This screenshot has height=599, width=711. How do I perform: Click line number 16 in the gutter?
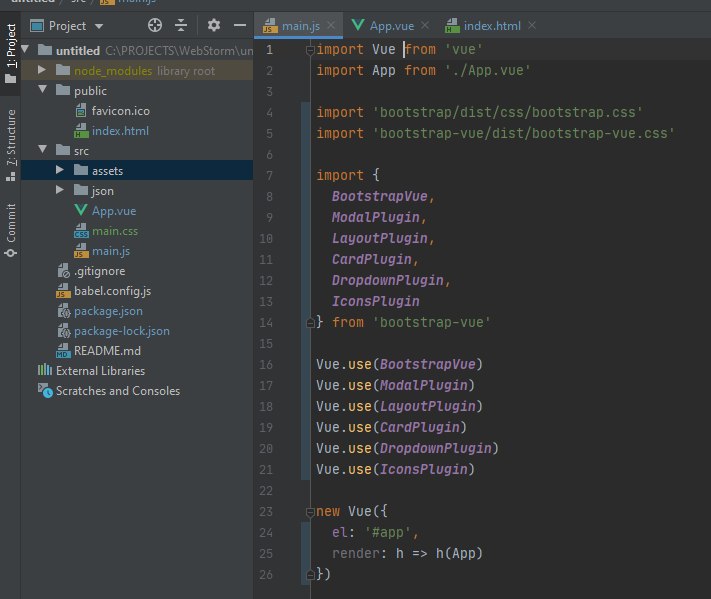pos(266,365)
